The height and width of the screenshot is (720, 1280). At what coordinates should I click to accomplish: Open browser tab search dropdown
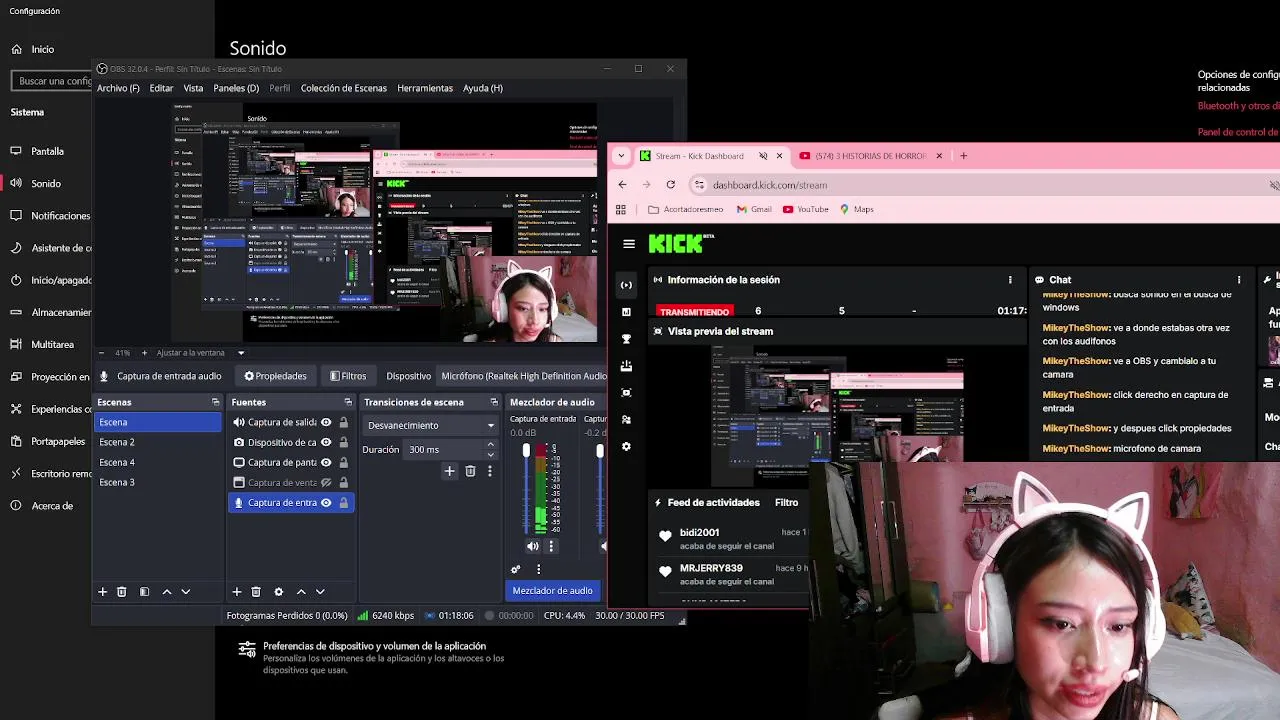point(621,156)
